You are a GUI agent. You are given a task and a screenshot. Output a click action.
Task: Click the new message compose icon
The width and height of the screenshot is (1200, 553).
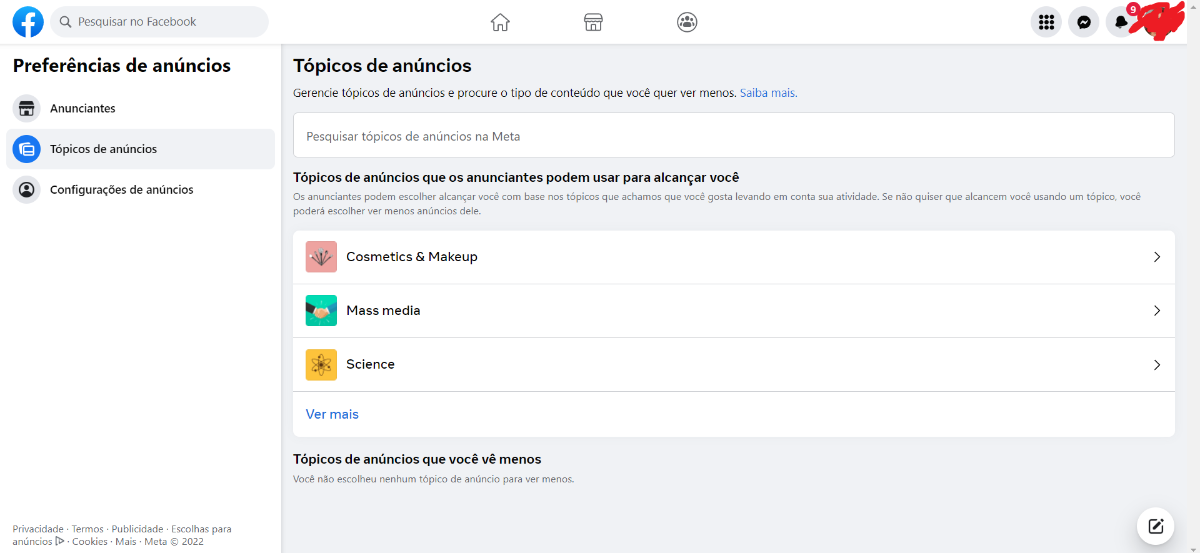pos(1155,526)
